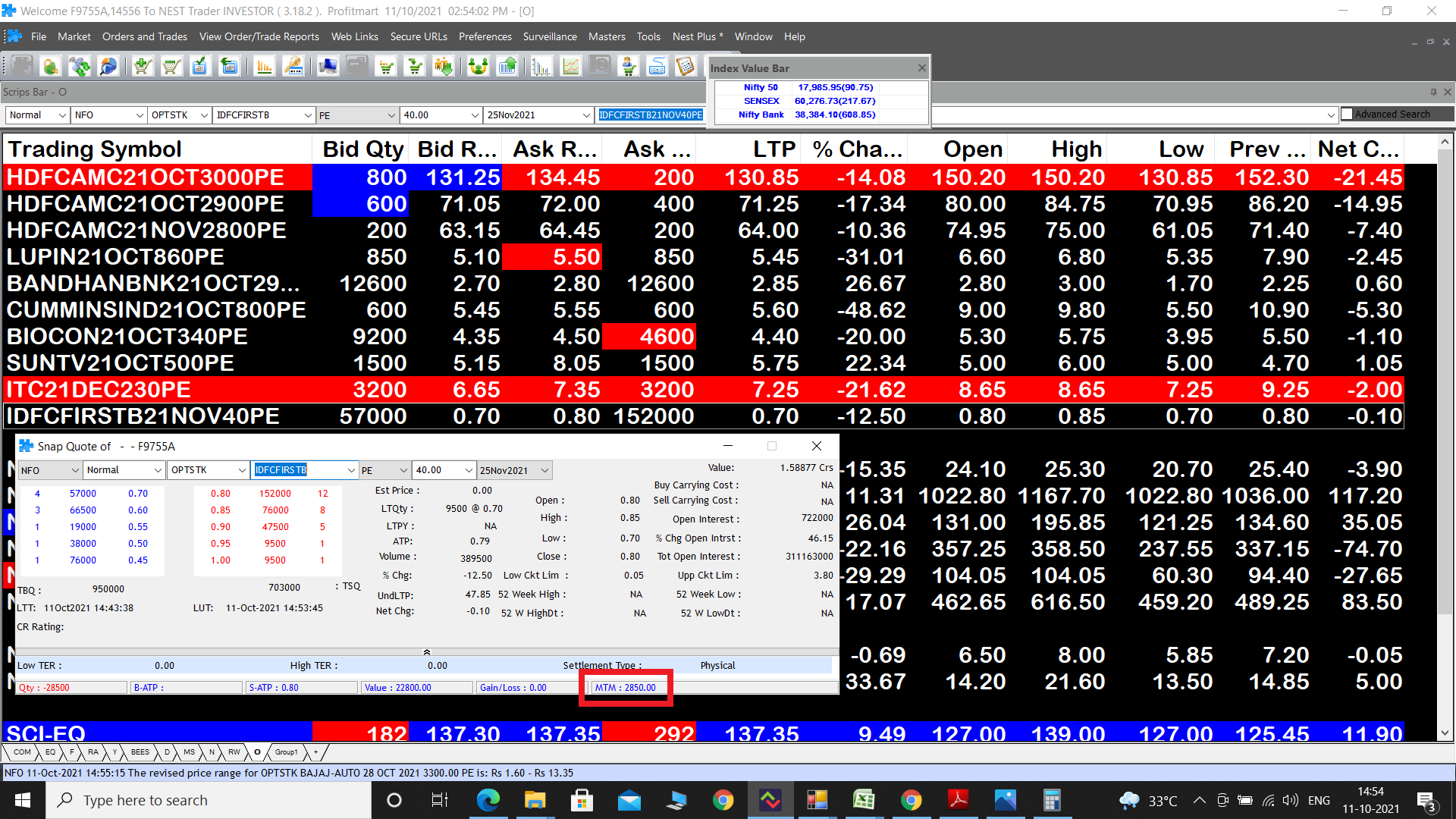Viewport: 1456px width, 819px height.
Task: Click the chart with green up-arrow icon
Action: 507,67
